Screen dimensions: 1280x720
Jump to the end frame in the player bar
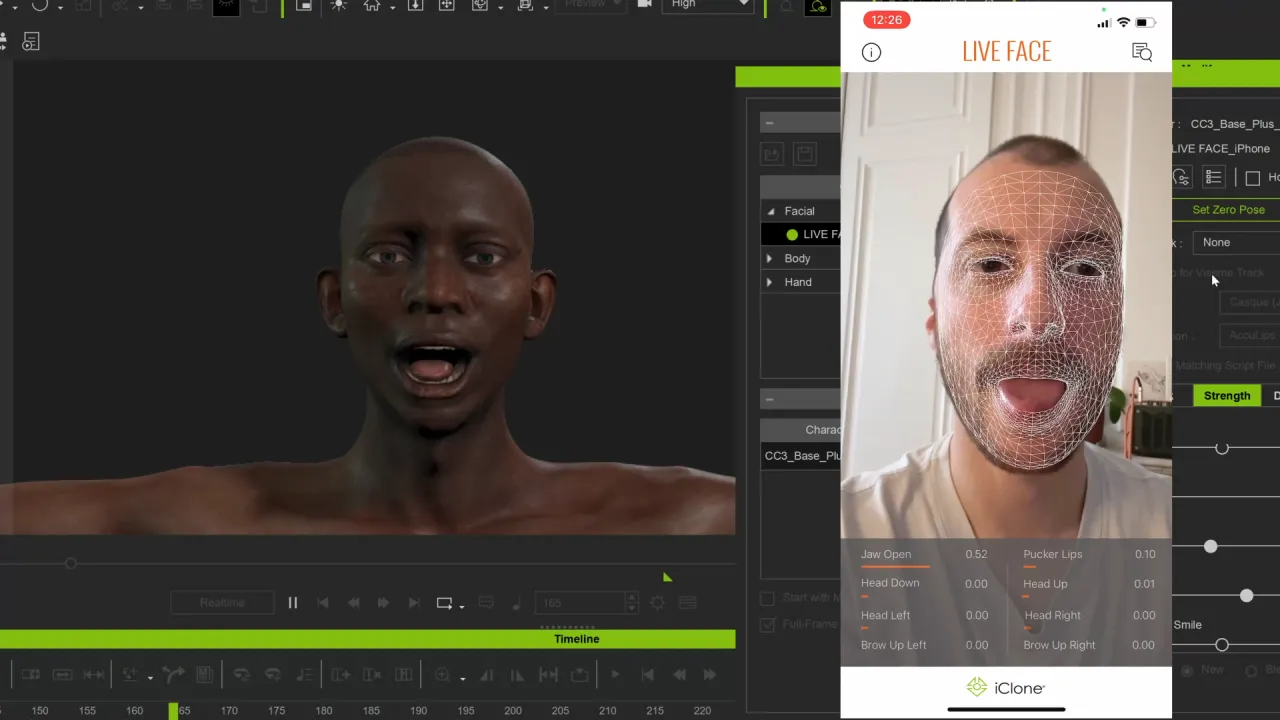[x=413, y=603]
